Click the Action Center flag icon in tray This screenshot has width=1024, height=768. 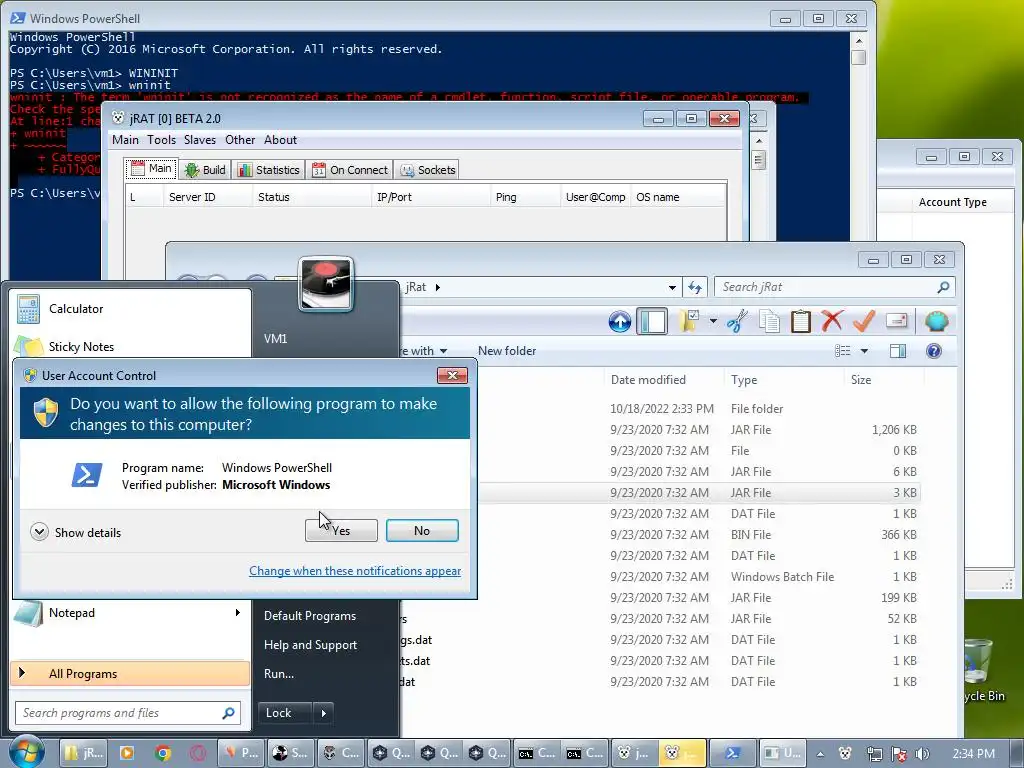(899, 754)
